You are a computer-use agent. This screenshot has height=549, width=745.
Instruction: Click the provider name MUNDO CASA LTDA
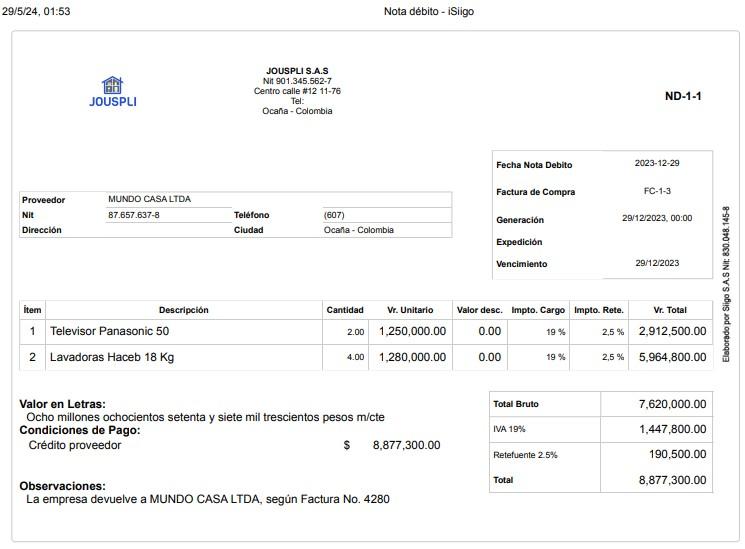pos(149,199)
